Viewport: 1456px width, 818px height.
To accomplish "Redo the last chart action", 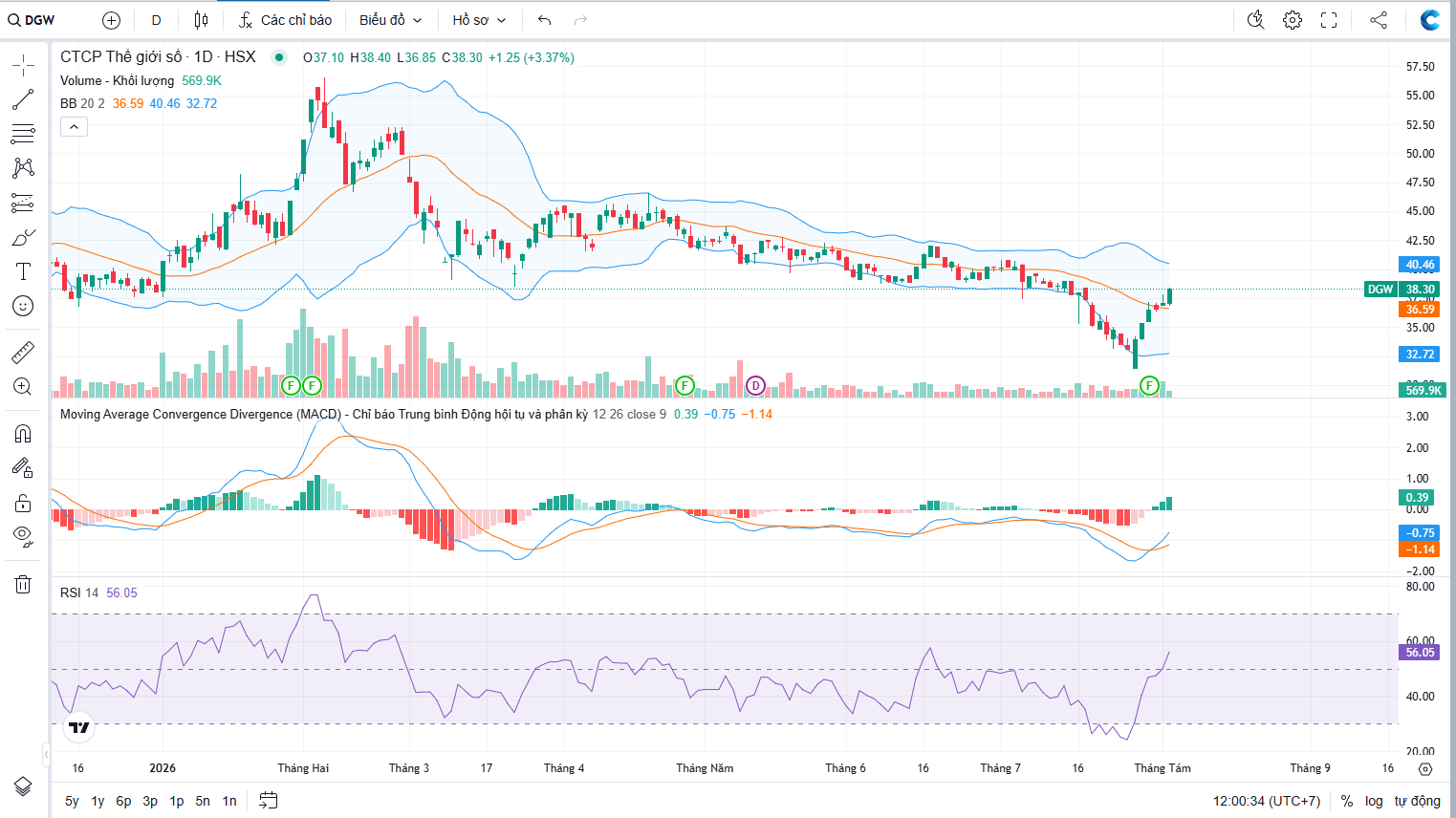I will coord(580,20).
